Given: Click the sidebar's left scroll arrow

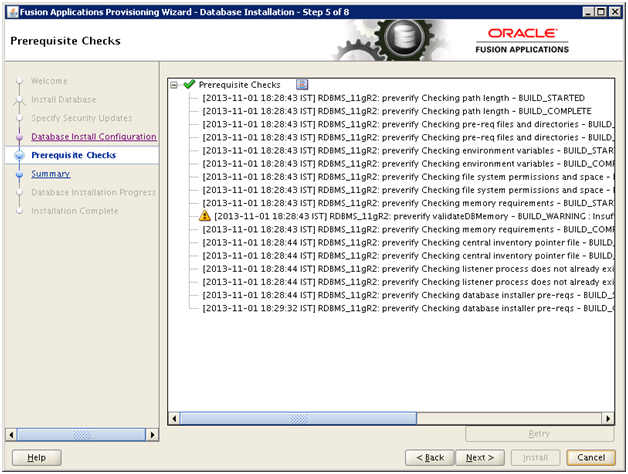Looking at the screenshot, I should (x=11, y=435).
